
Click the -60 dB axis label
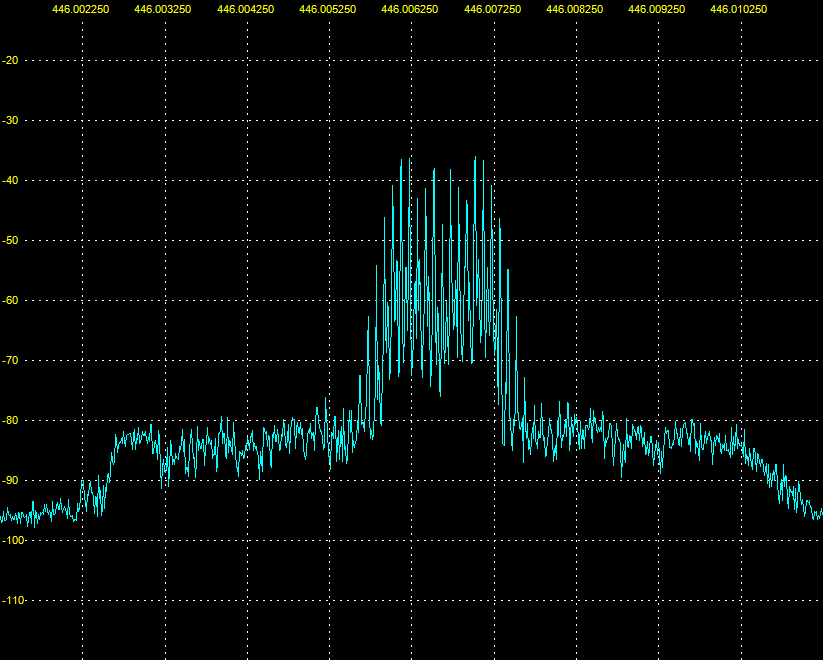pyautogui.click(x=10, y=300)
